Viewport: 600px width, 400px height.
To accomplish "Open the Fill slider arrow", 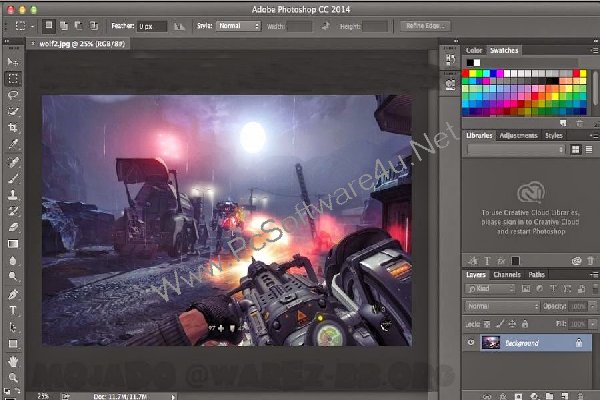I will 593,324.
